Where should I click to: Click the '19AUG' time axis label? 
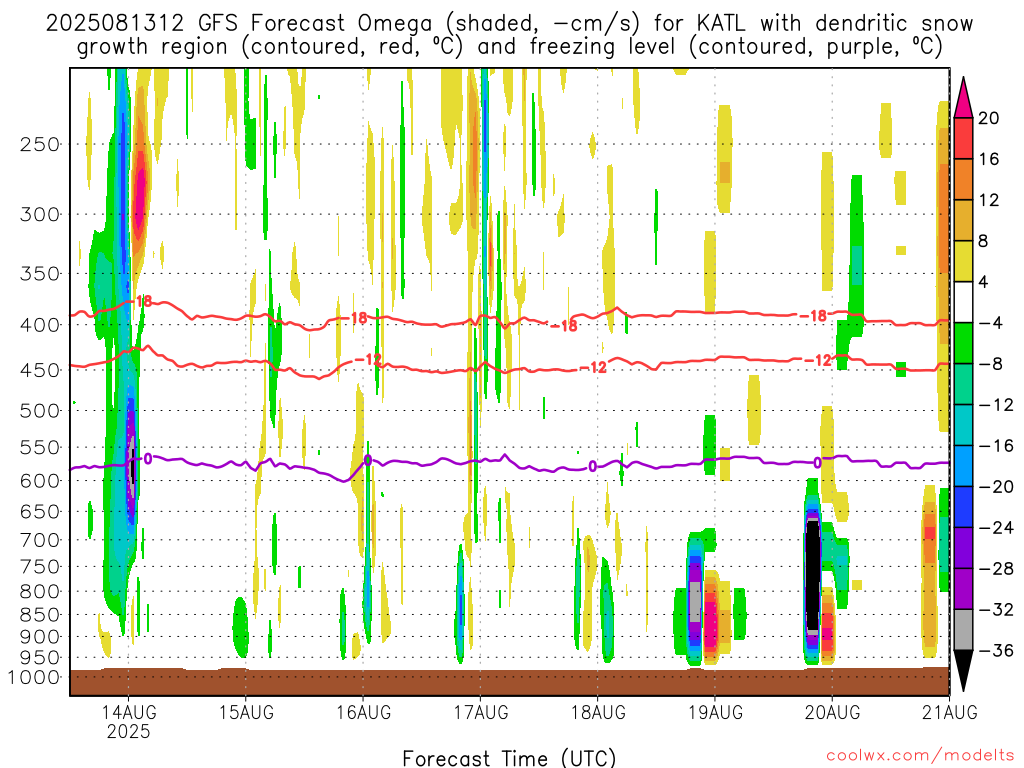coord(716,712)
